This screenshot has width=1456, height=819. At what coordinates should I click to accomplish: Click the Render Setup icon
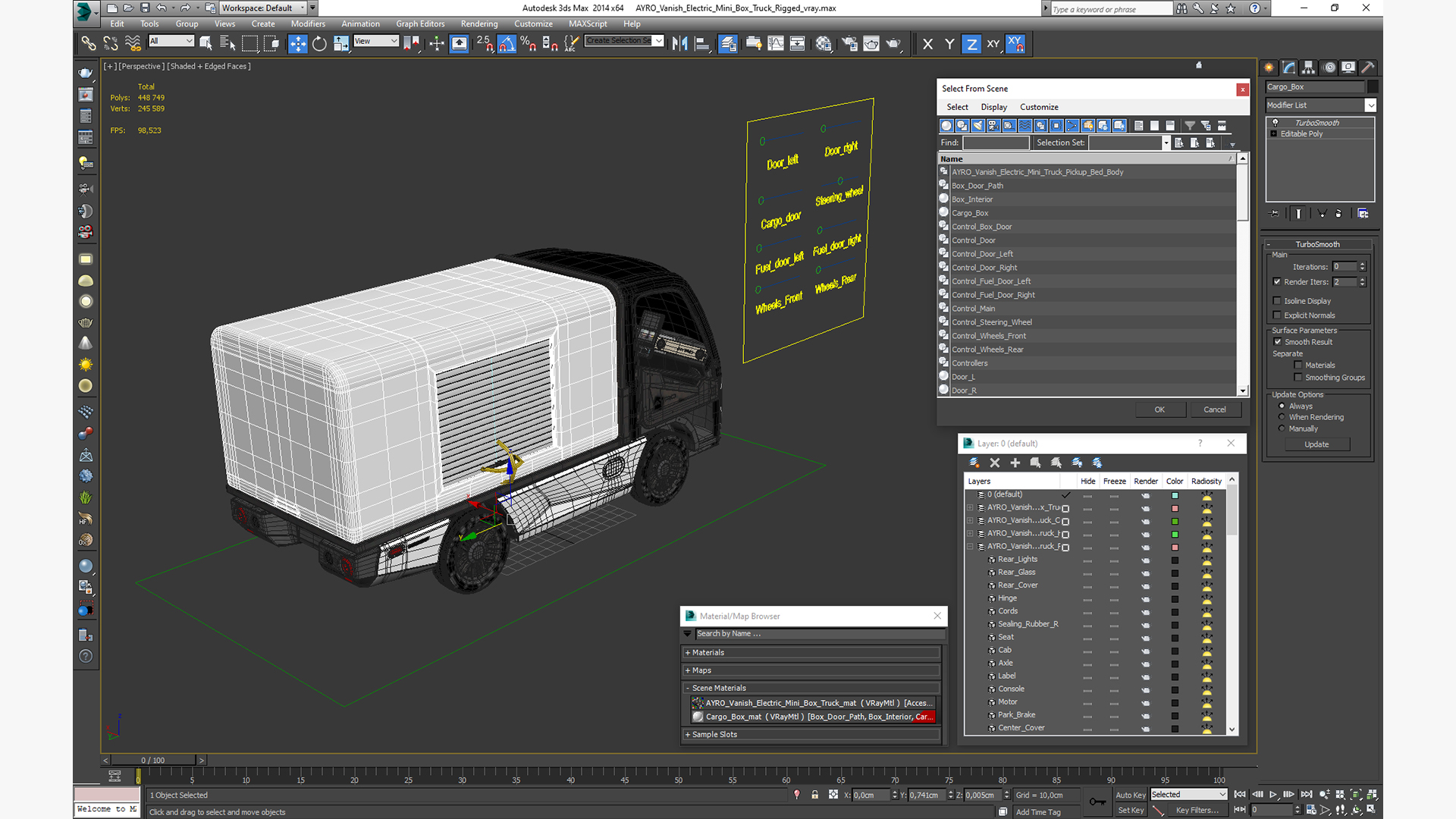tap(849, 44)
